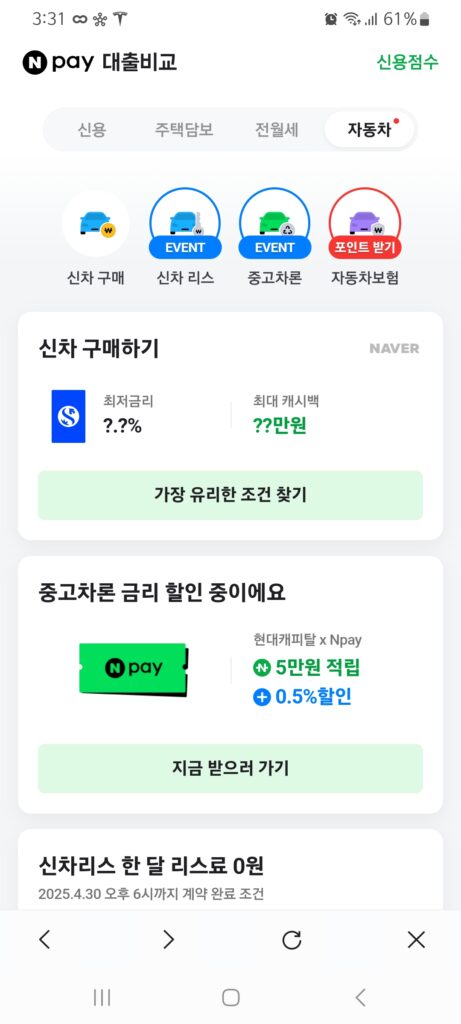Switch to the 주택담보 tab

tap(184, 130)
